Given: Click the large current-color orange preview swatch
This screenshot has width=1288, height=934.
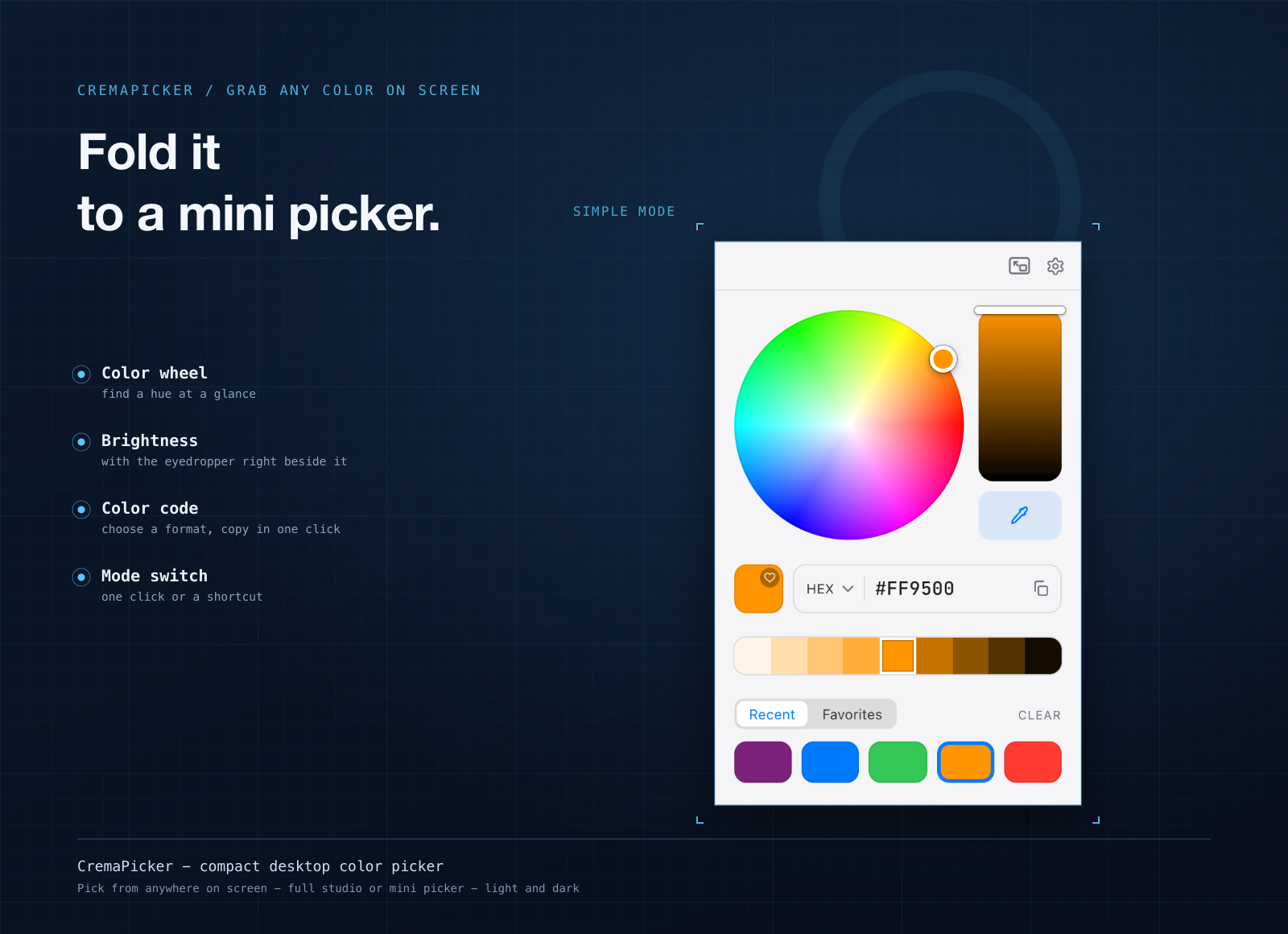Looking at the screenshot, I should pos(758,589).
